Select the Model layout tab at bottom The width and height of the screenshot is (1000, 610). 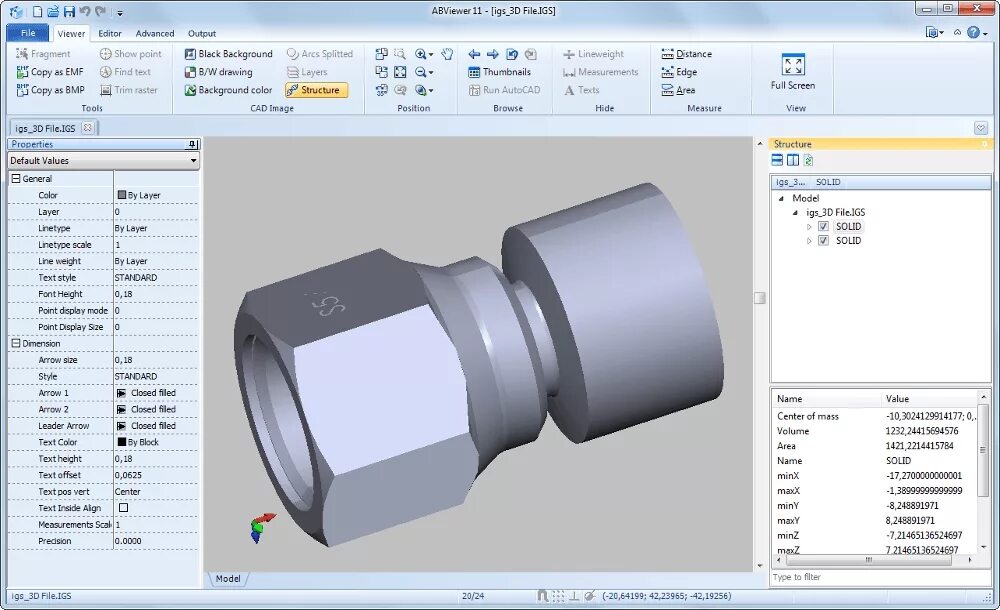pos(228,579)
